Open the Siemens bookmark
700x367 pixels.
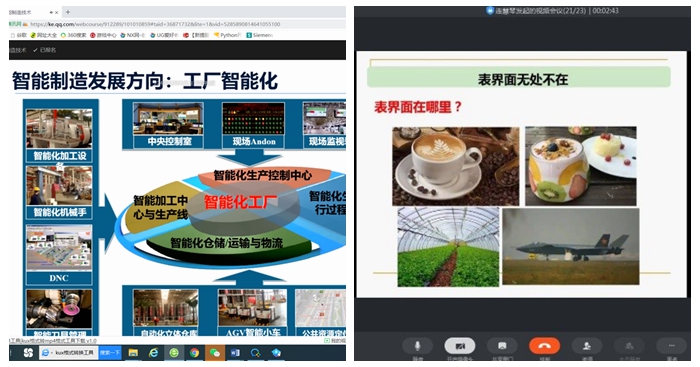259,35
